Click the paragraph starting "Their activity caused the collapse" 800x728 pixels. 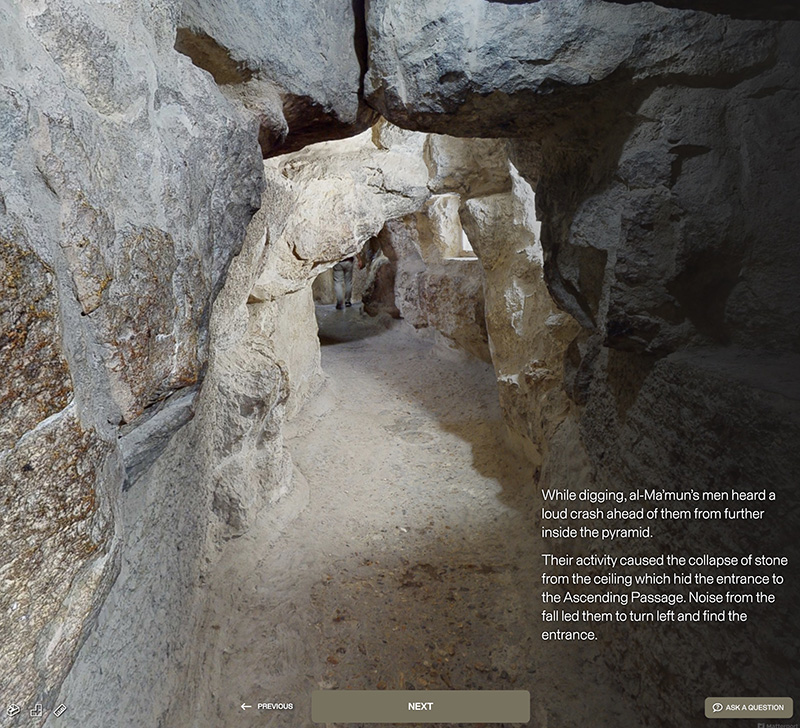[664, 597]
